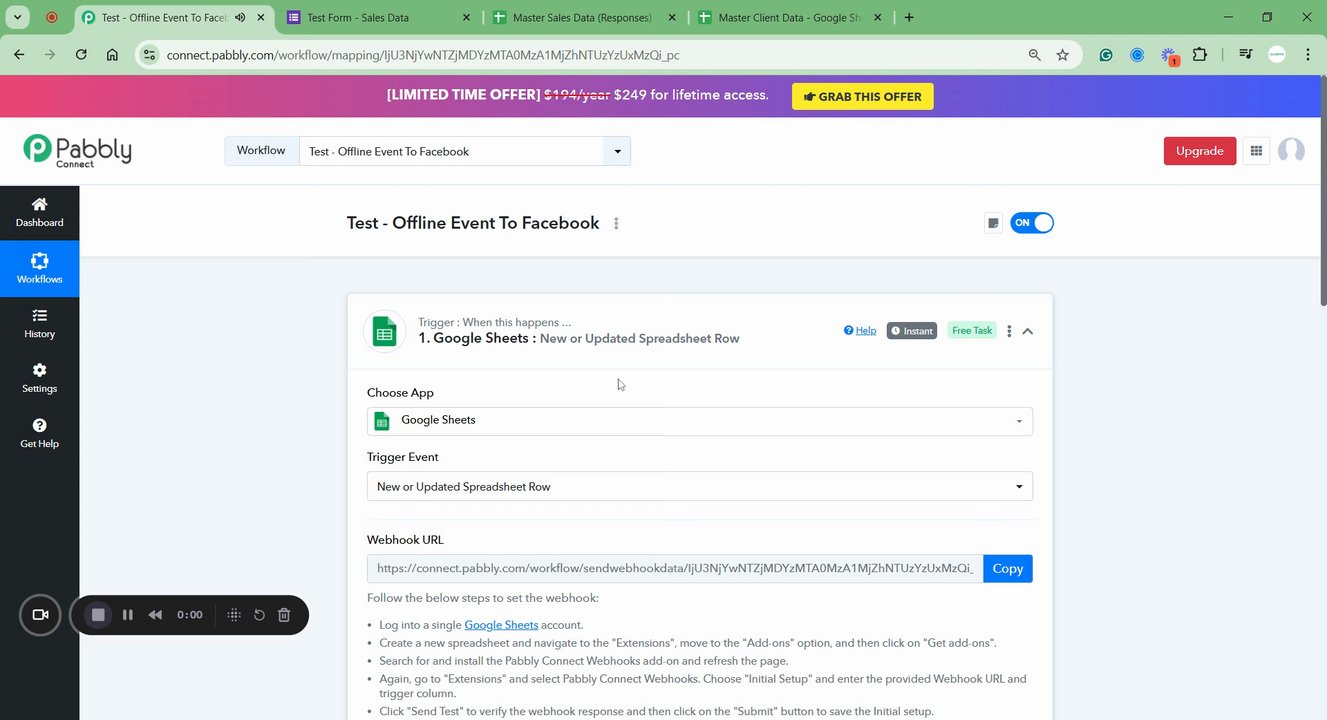The width and height of the screenshot is (1327, 720).
Task: Open Get Help in the sidebar
Action: [x=39, y=433]
